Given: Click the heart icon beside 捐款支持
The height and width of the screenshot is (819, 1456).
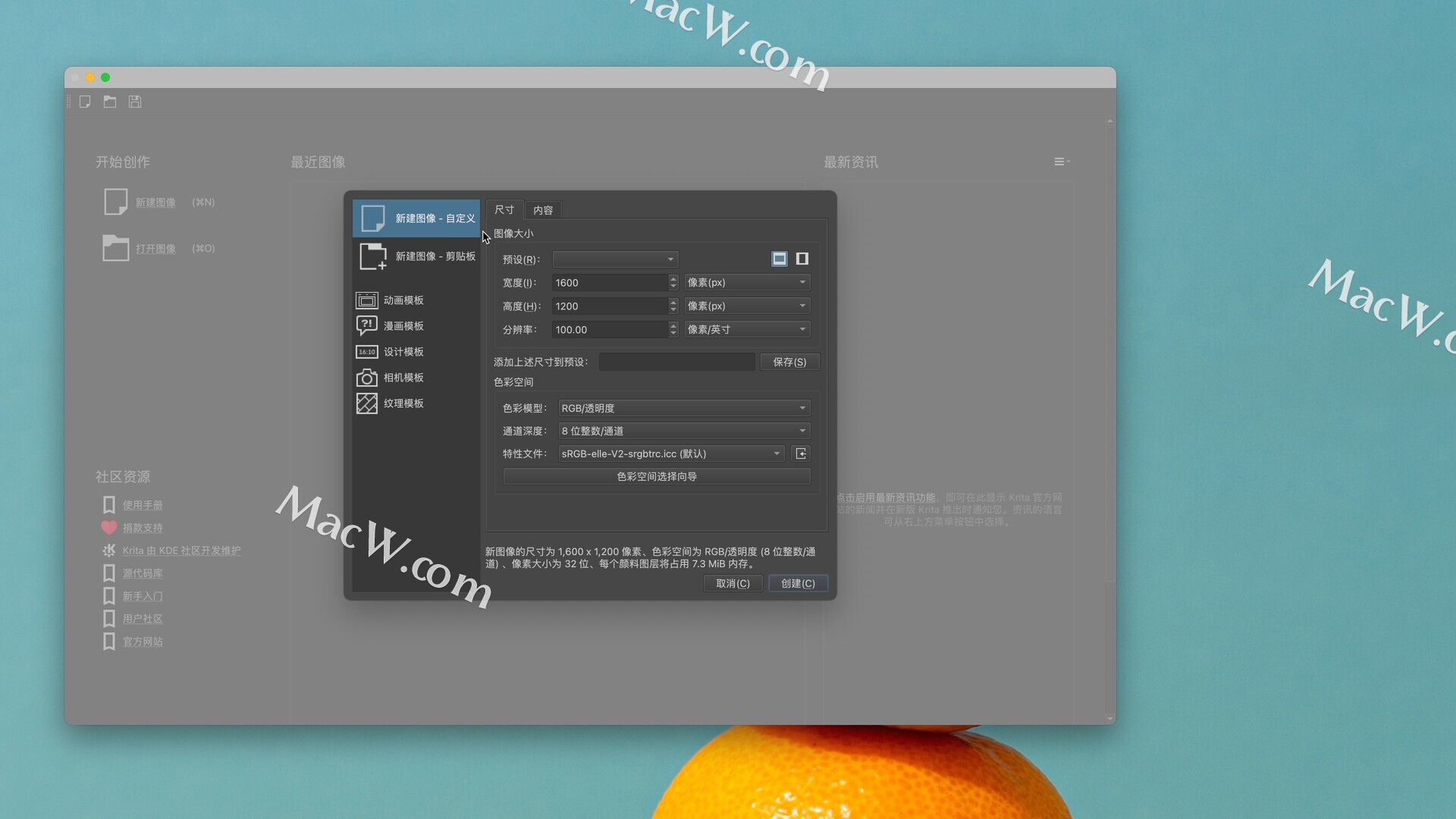Looking at the screenshot, I should [x=109, y=527].
